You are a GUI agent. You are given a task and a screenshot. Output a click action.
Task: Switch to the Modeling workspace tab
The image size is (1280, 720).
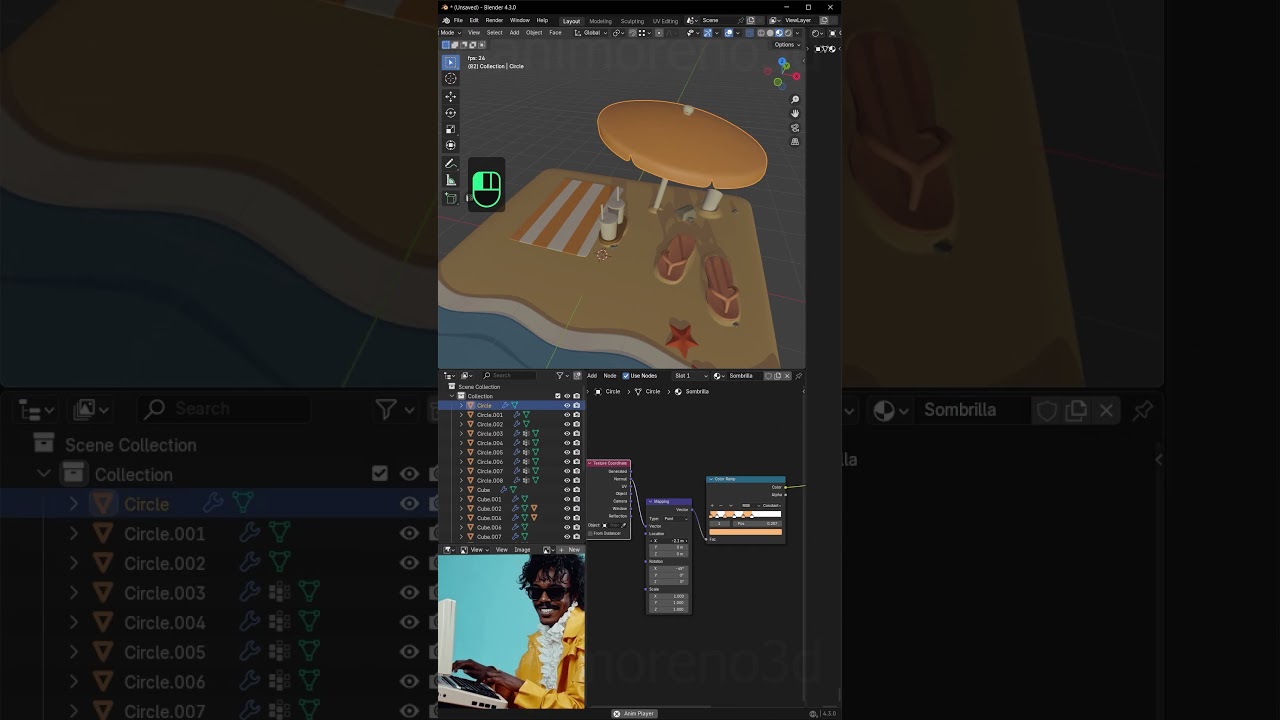(600, 21)
